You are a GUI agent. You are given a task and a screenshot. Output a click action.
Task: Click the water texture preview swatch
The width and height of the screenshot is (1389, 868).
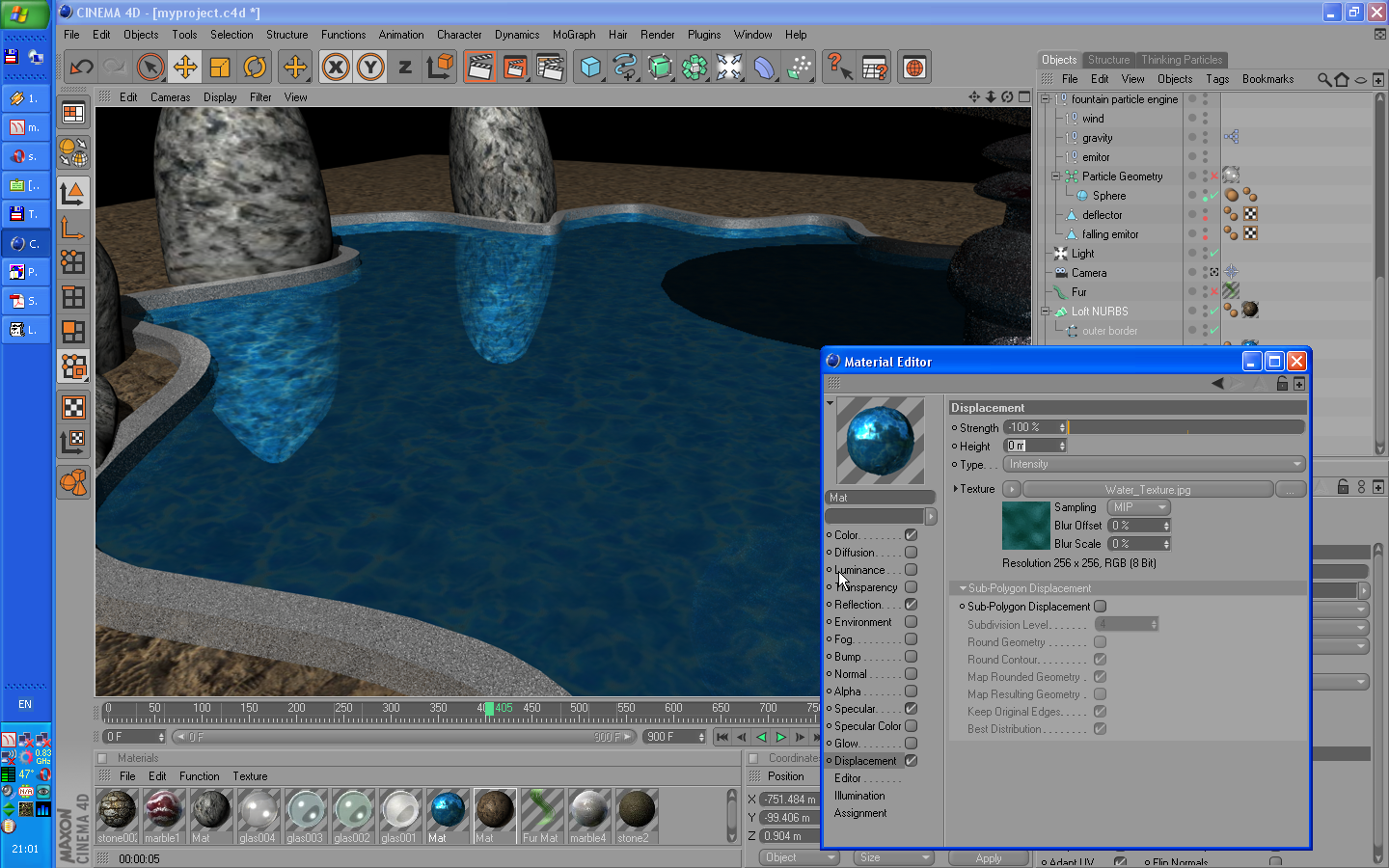(1025, 526)
